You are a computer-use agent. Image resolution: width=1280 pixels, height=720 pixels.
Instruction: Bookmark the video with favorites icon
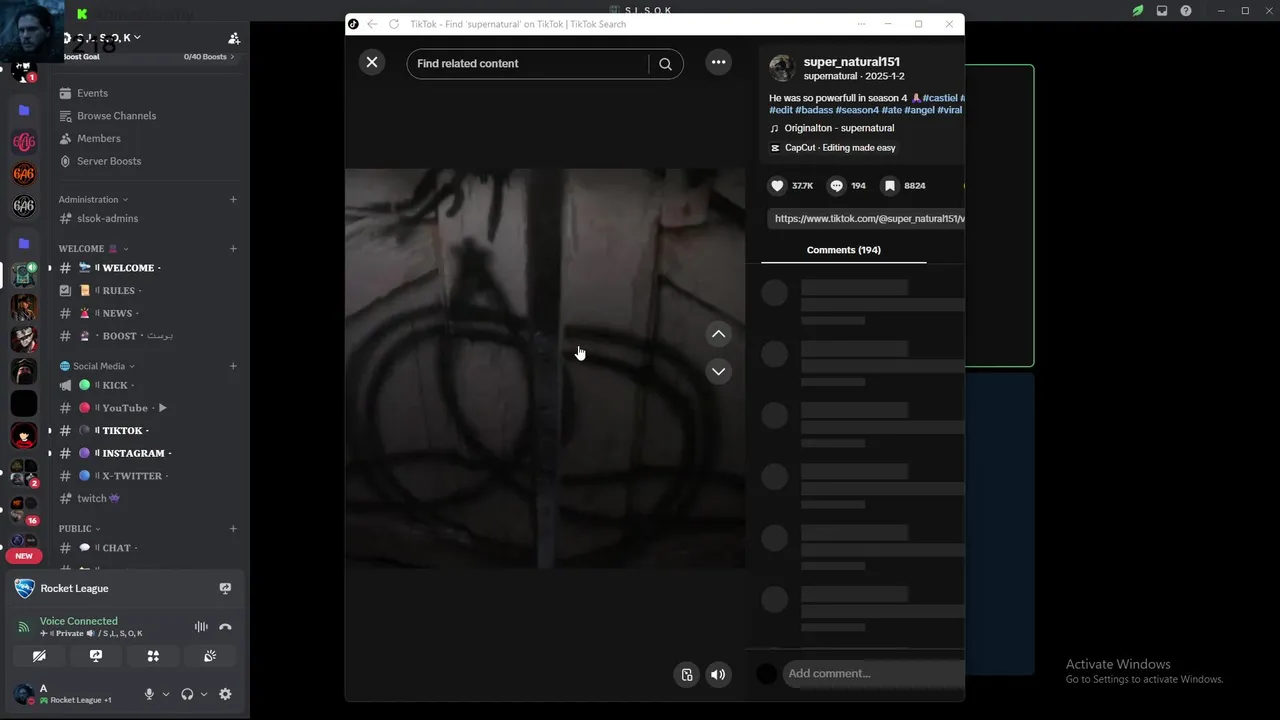[x=889, y=186]
